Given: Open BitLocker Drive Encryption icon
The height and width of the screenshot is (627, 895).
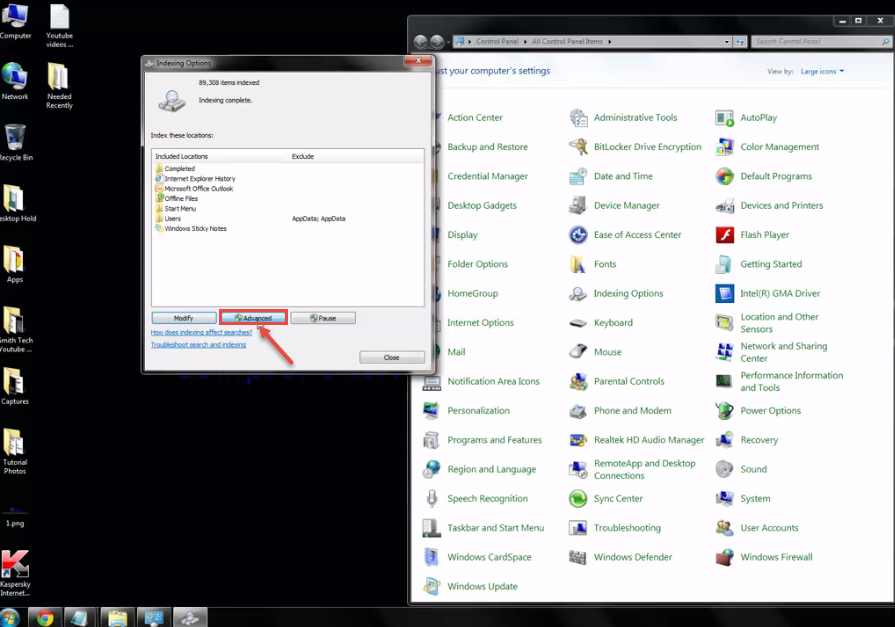Looking at the screenshot, I should (x=578, y=147).
